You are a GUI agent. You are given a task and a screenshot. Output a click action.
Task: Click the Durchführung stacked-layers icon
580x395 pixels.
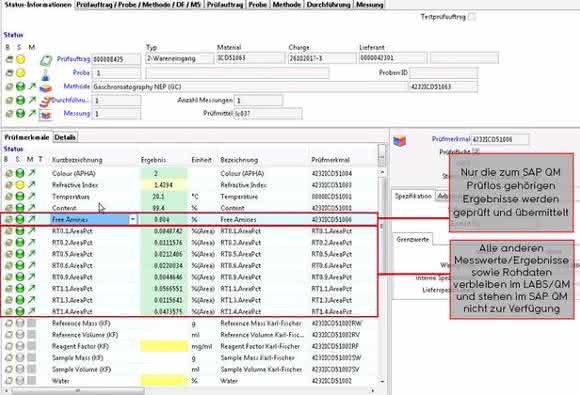45,101
